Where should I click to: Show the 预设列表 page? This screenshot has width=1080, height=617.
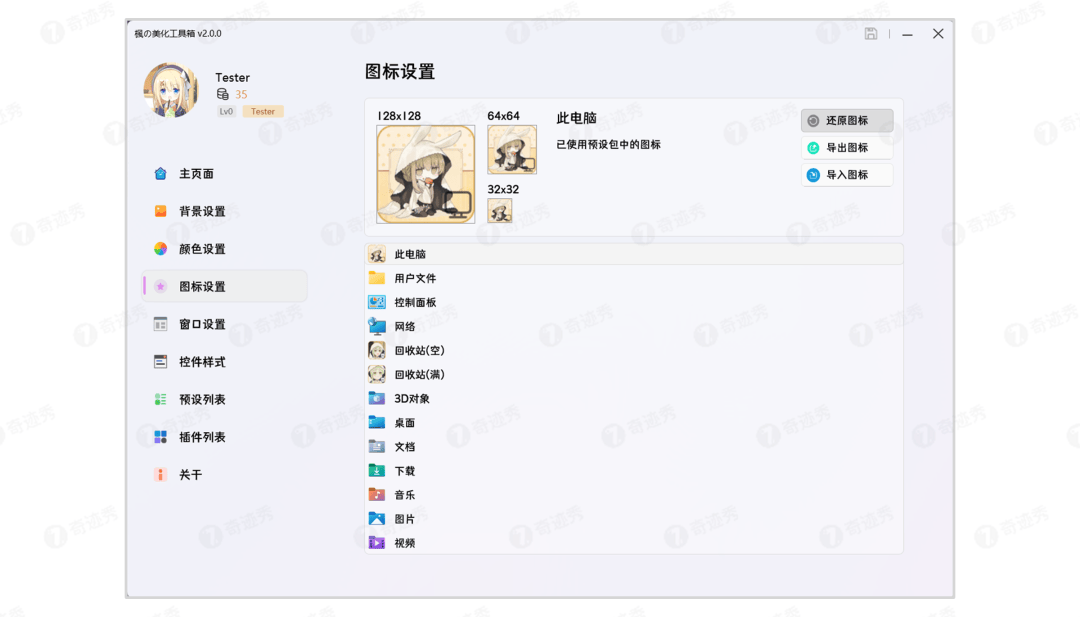click(x=225, y=399)
